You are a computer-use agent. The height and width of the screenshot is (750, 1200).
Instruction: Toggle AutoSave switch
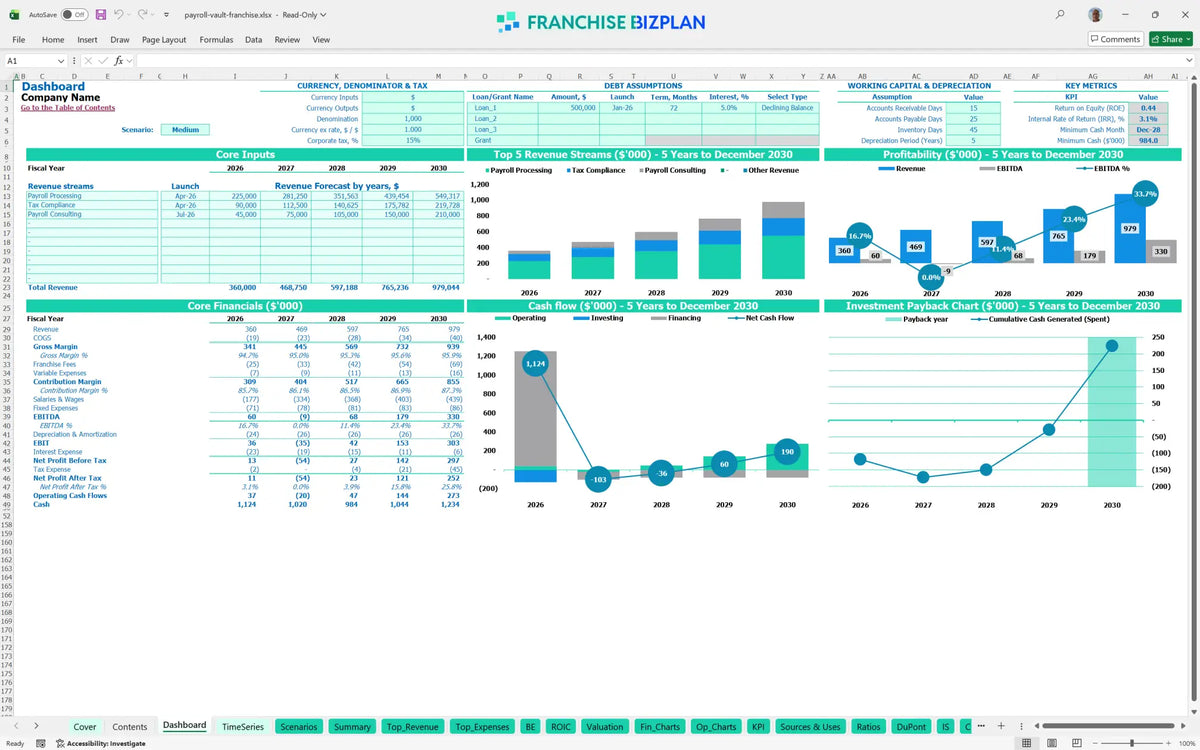pyautogui.click(x=74, y=15)
